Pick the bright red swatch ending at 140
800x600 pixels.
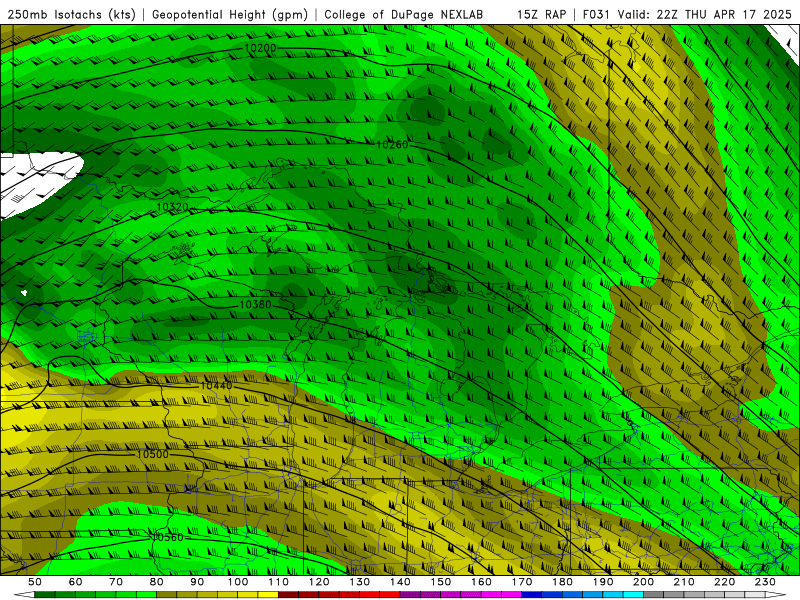click(x=390, y=595)
